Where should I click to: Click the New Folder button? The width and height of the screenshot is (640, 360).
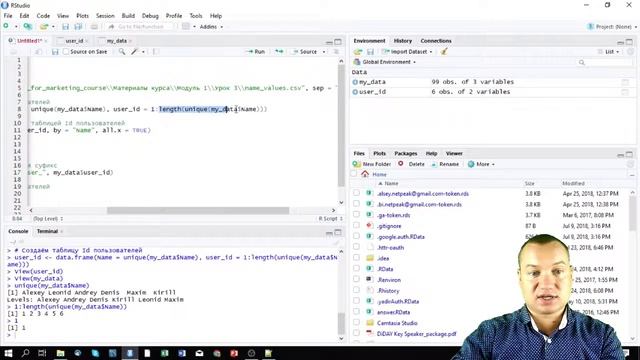pos(372,164)
